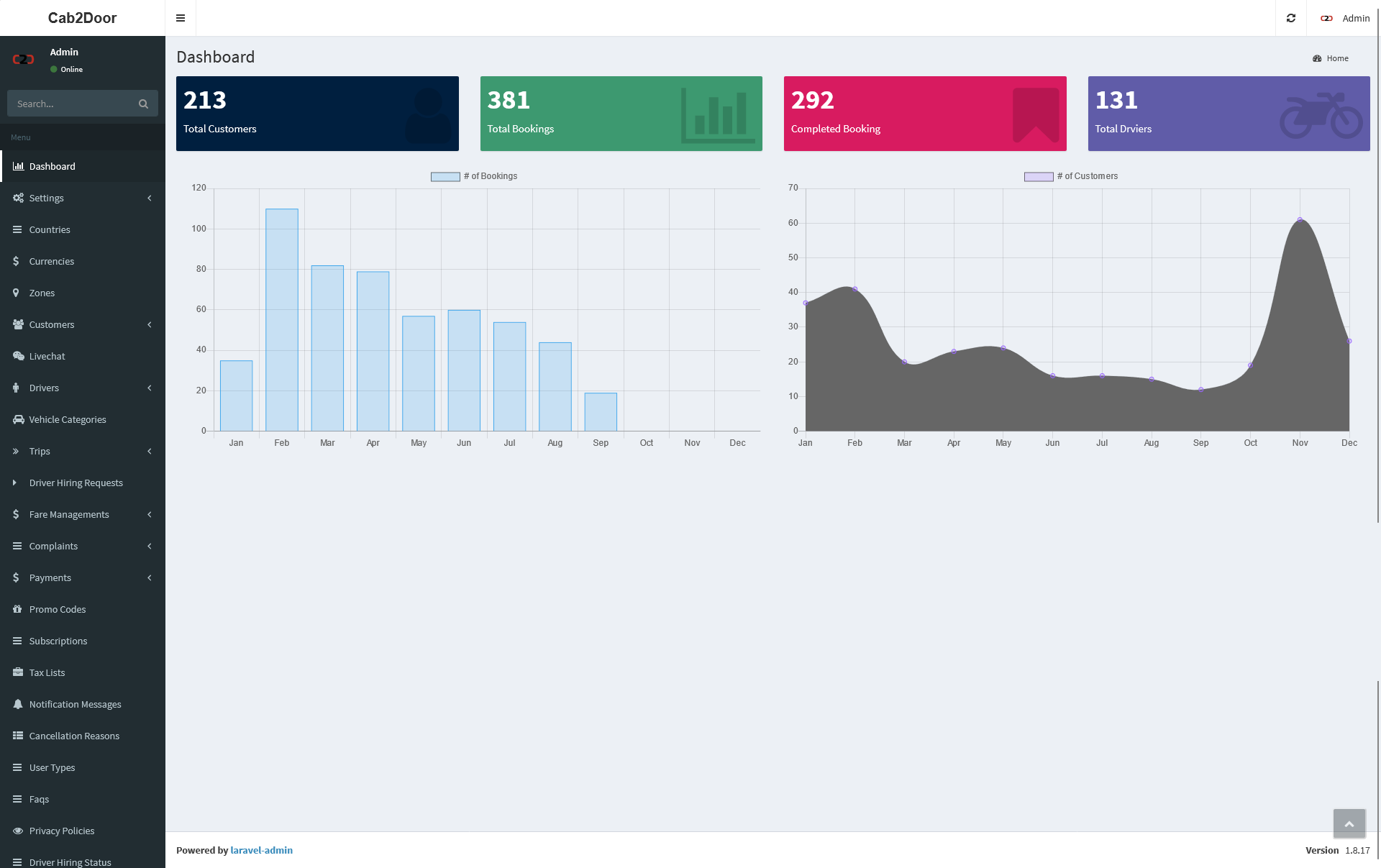
Task: Follow the laravel-admin footer link
Action: (261, 850)
